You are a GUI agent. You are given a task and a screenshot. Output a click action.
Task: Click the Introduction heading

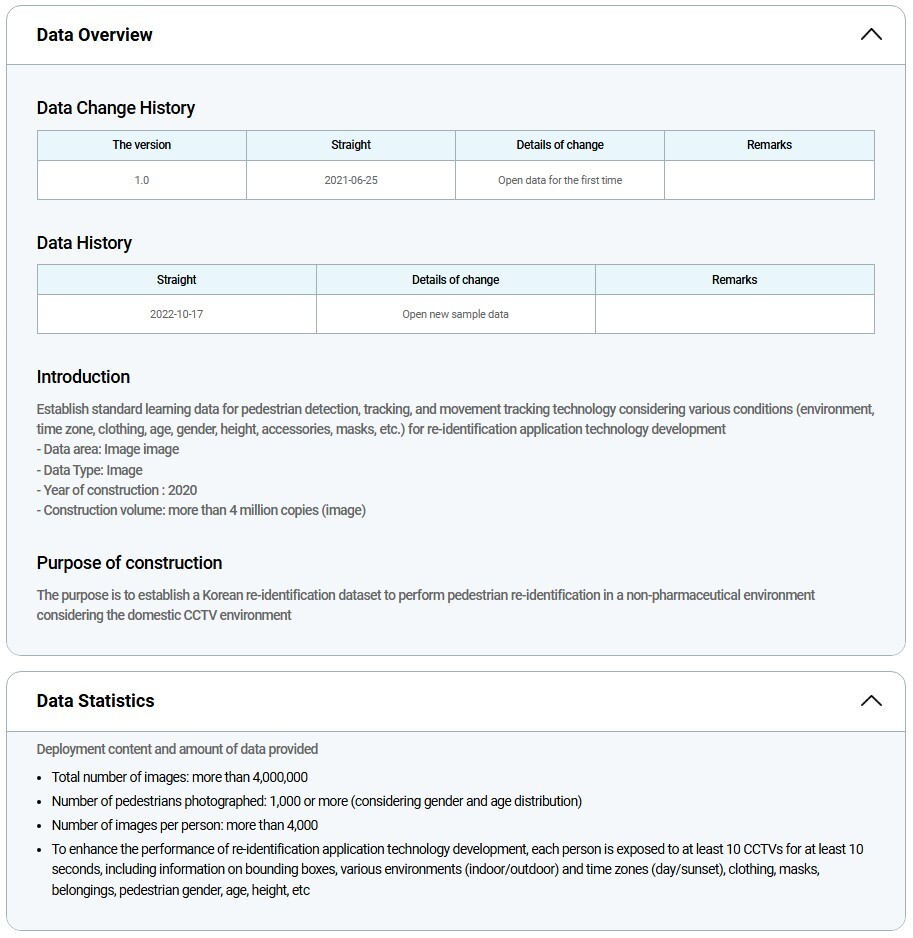click(x=83, y=377)
